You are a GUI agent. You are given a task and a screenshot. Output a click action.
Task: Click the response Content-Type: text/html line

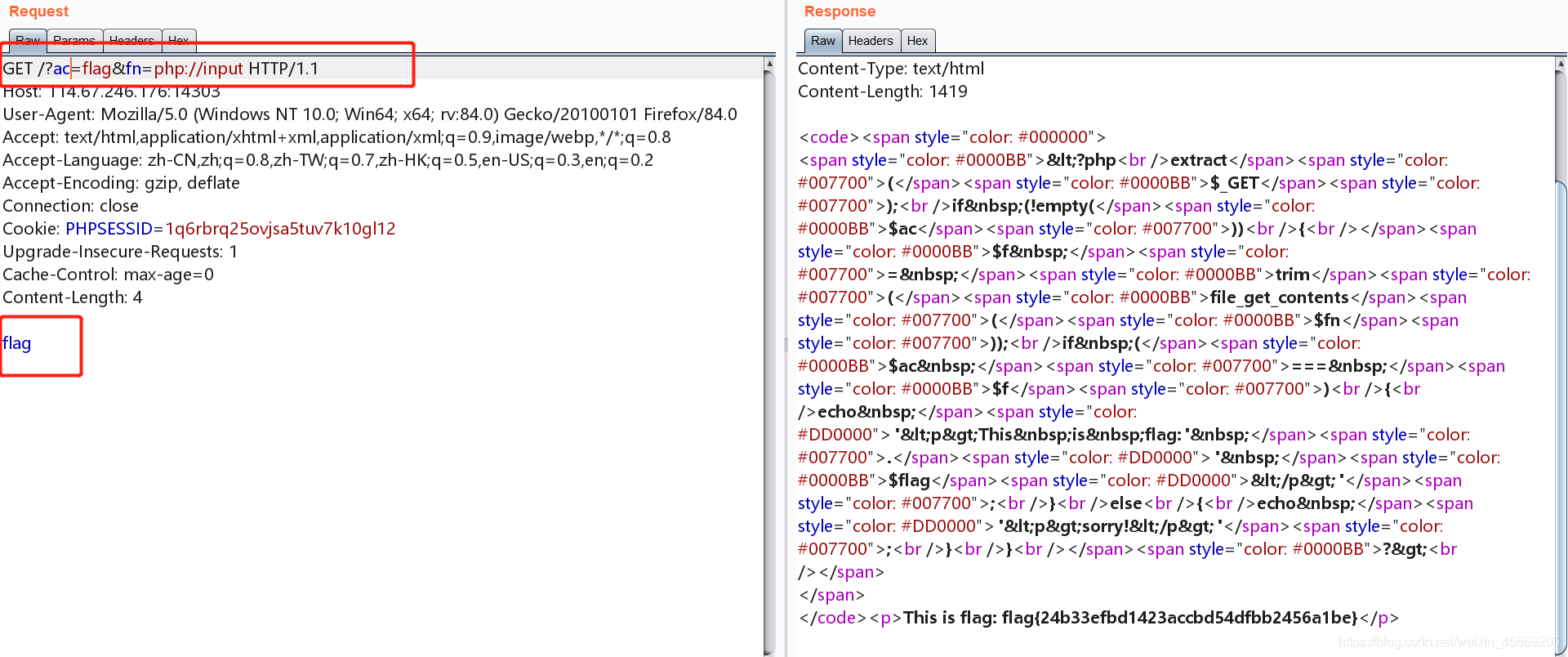click(891, 69)
